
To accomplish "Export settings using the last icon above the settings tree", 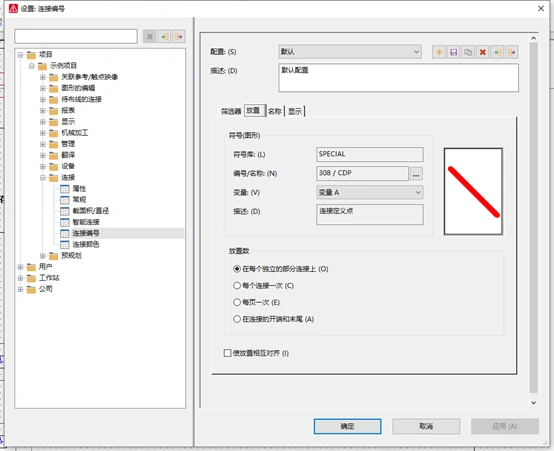I will 179,36.
